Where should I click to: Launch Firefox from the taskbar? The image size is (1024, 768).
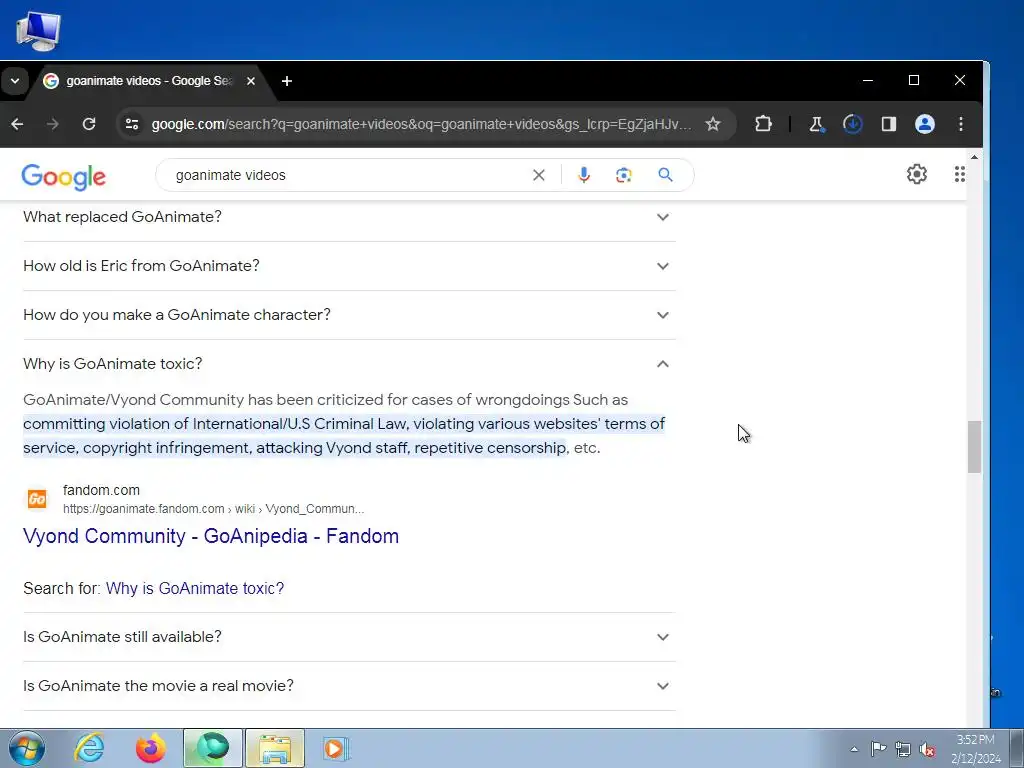click(x=150, y=748)
